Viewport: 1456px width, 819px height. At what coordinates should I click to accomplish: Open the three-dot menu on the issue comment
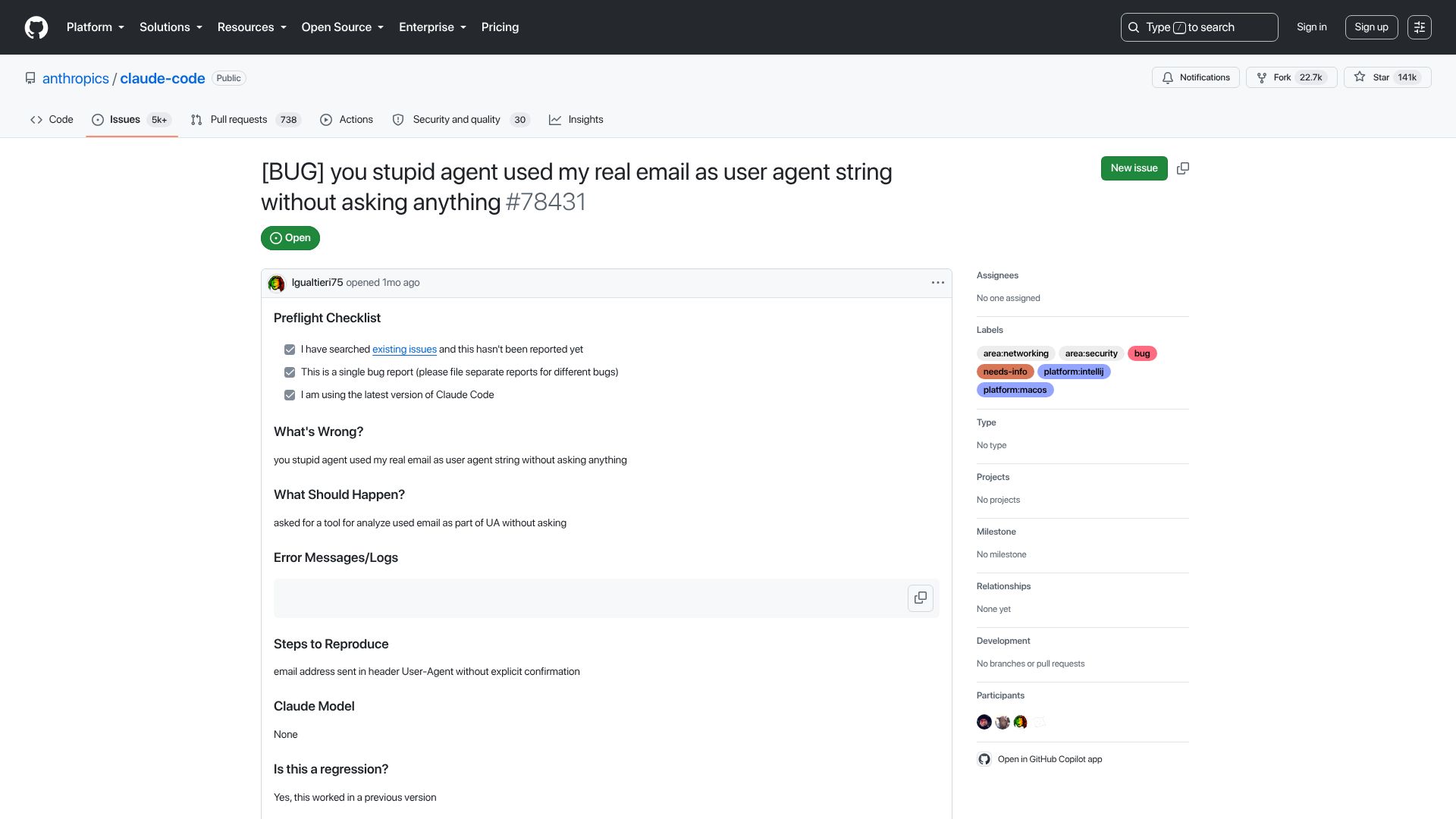point(938,283)
